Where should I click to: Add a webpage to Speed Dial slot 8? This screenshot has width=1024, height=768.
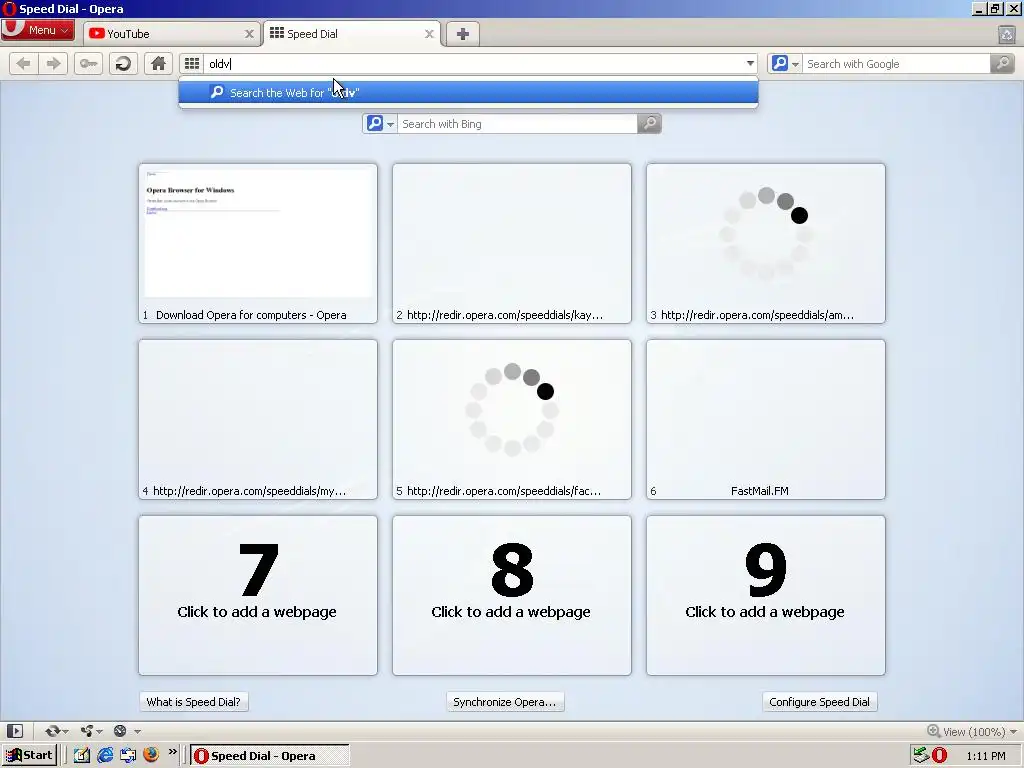(x=512, y=595)
